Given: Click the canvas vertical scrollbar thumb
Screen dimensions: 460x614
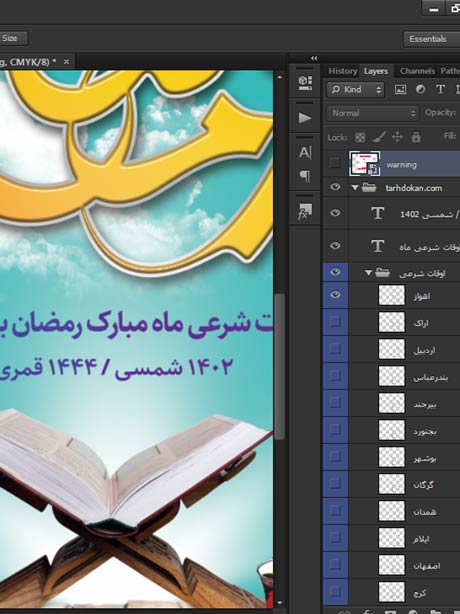Looking at the screenshot, I should (x=279, y=367).
